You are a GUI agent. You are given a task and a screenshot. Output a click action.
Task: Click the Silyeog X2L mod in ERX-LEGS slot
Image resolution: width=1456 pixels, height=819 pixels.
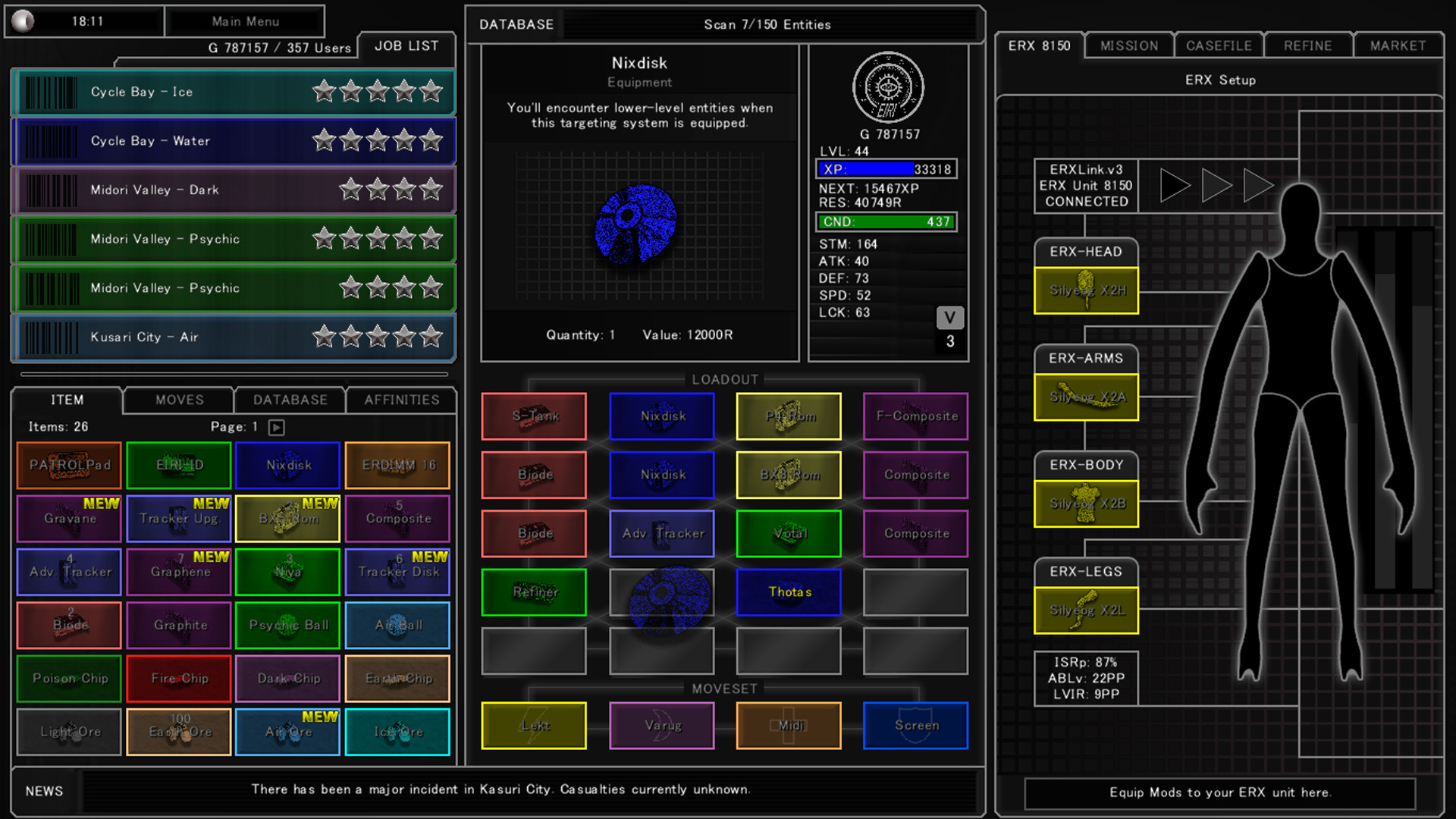pyautogui.click(x=1085, y=610)
